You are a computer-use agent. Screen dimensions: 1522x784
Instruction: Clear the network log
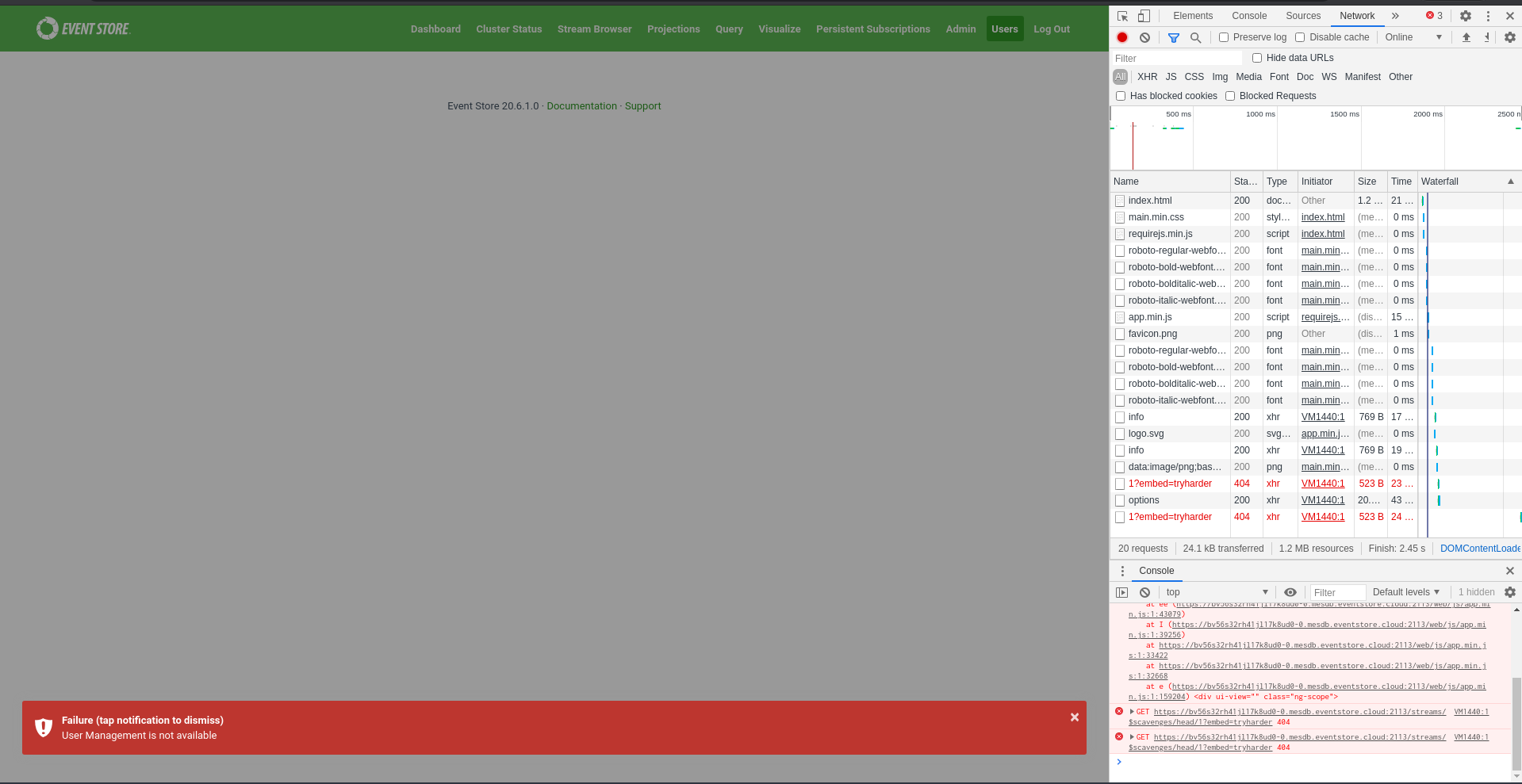tap(1144, 37)
